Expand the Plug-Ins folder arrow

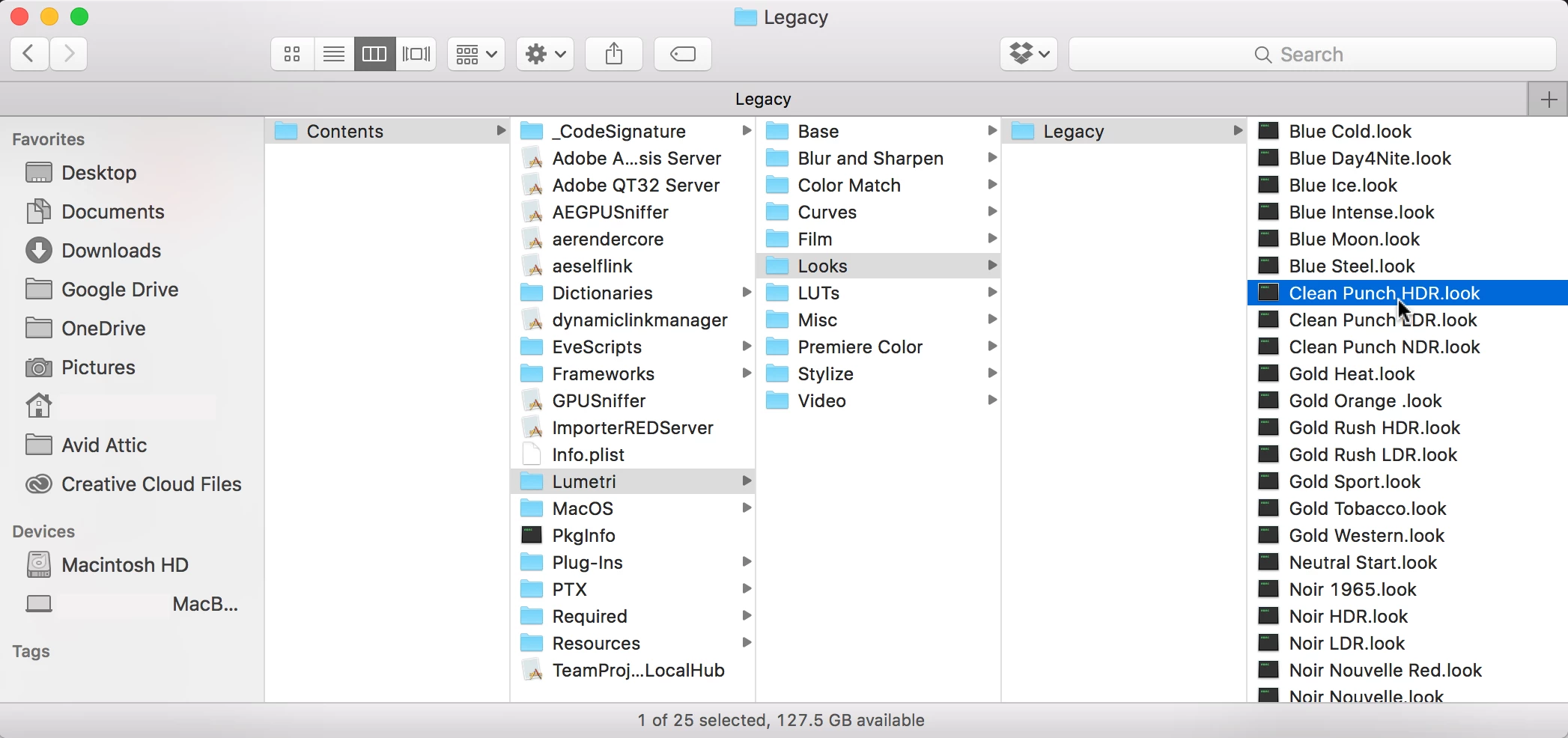click(x=747, y=562)
